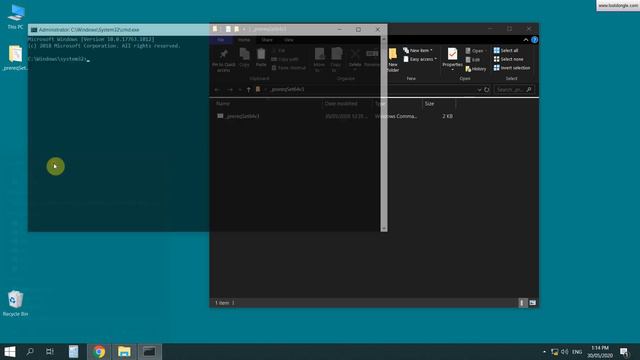Select the Windows Comma... type cell
The height and width of the screenshot is (360, 640).
[396, 116]
